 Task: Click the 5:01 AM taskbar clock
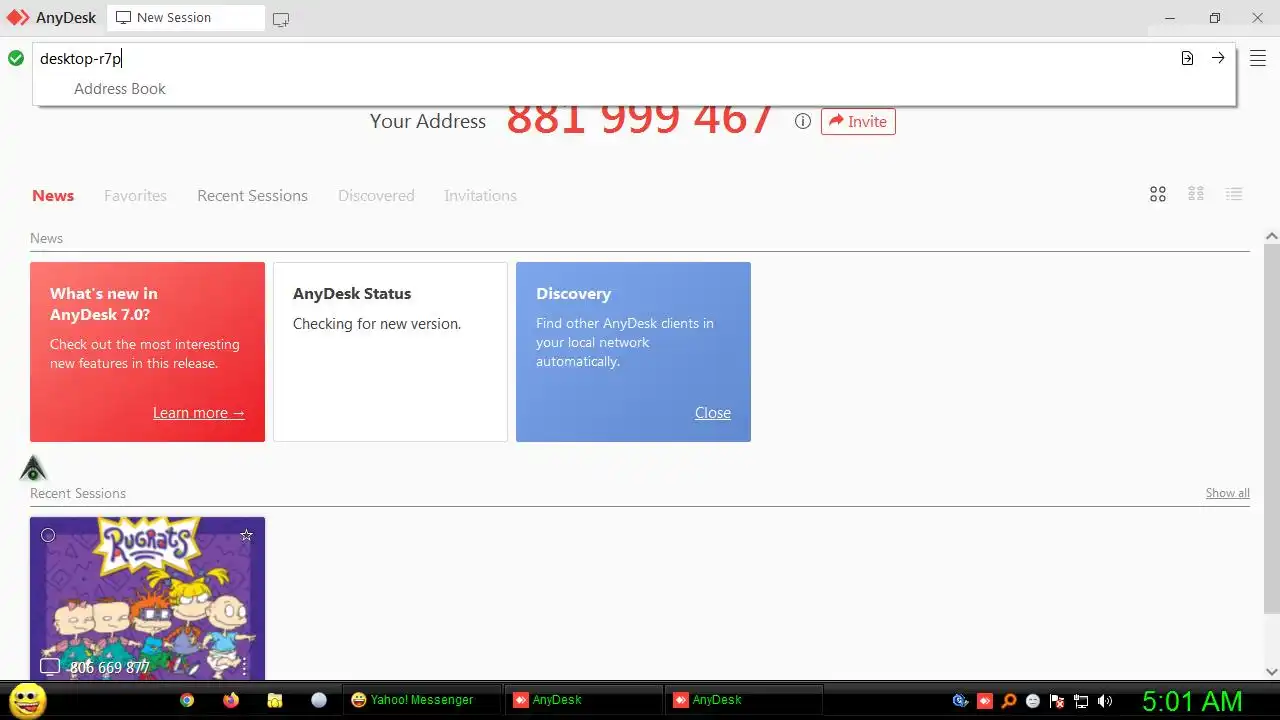[1192, 701]
